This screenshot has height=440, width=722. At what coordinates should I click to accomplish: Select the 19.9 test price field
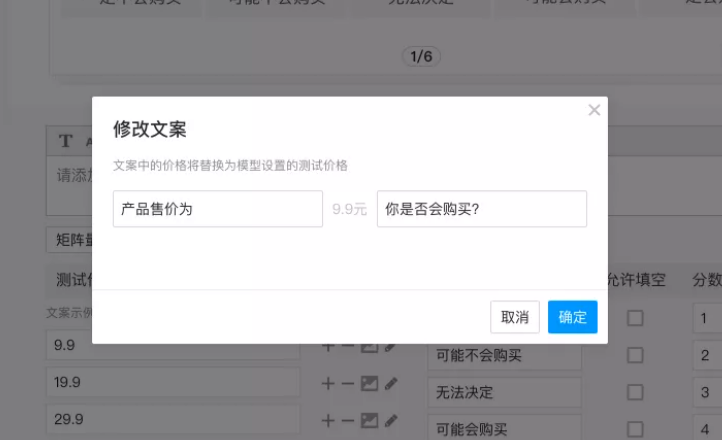click(172, 383)
